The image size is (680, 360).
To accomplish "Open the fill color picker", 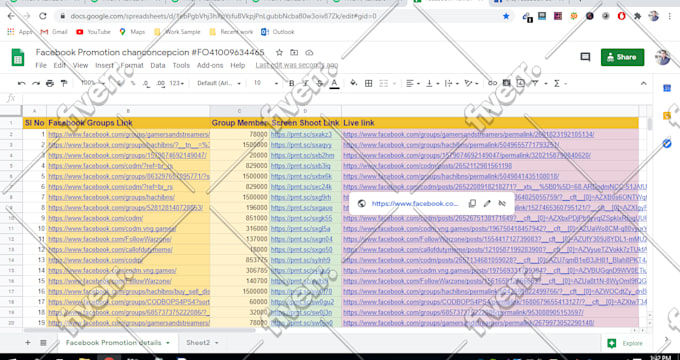I will (353, 83).
